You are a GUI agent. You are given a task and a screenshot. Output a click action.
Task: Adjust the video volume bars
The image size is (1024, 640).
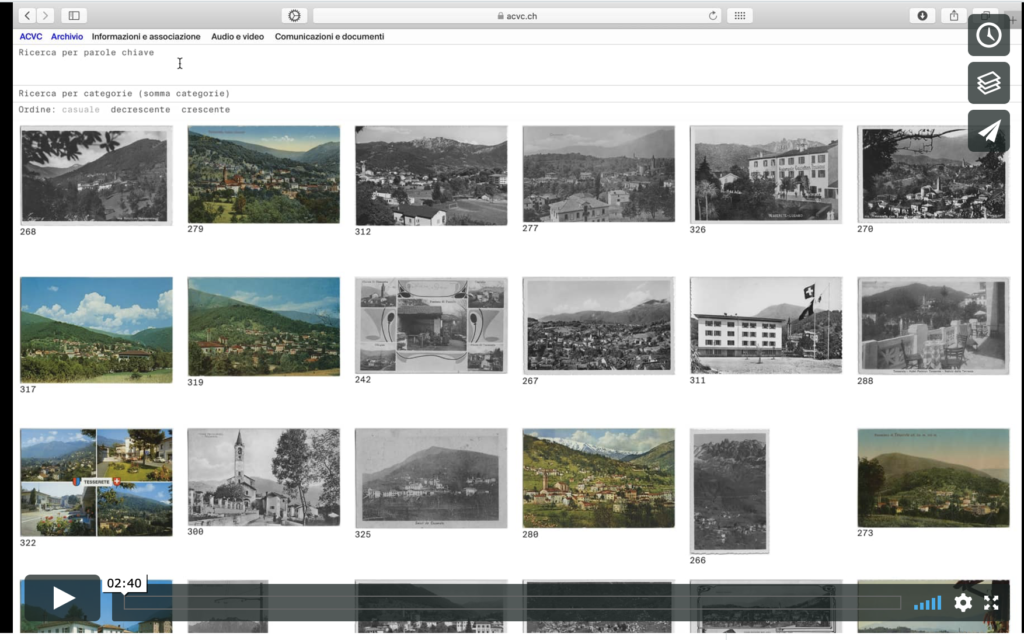(x=927, y=602)
